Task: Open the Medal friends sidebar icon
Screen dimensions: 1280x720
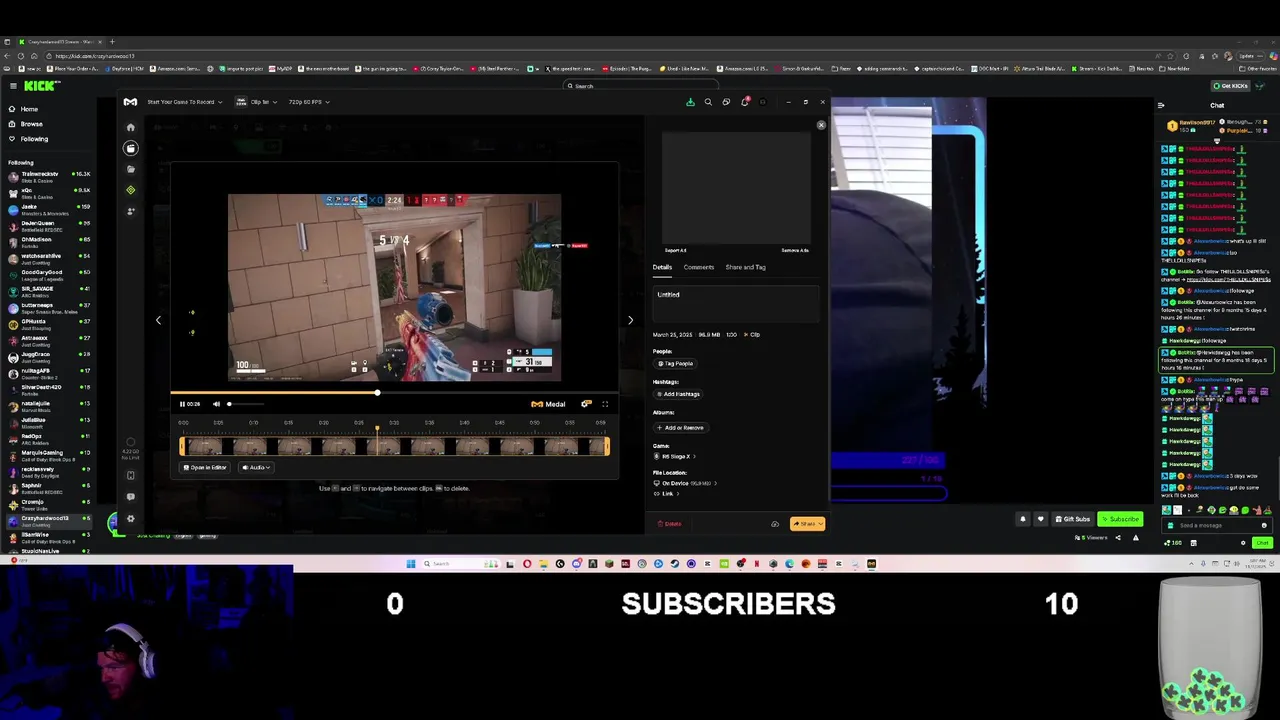Action: (130, 211)
